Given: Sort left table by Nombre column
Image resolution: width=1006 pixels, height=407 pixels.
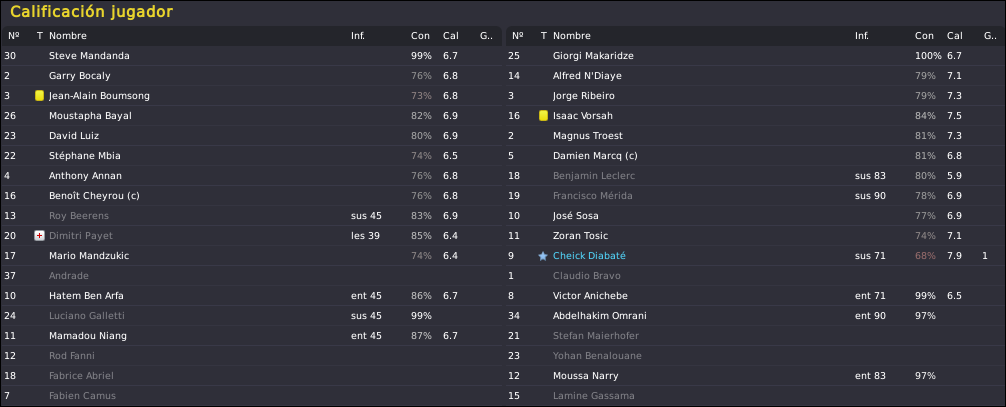Looking at the screenshot, I should 68,36.
